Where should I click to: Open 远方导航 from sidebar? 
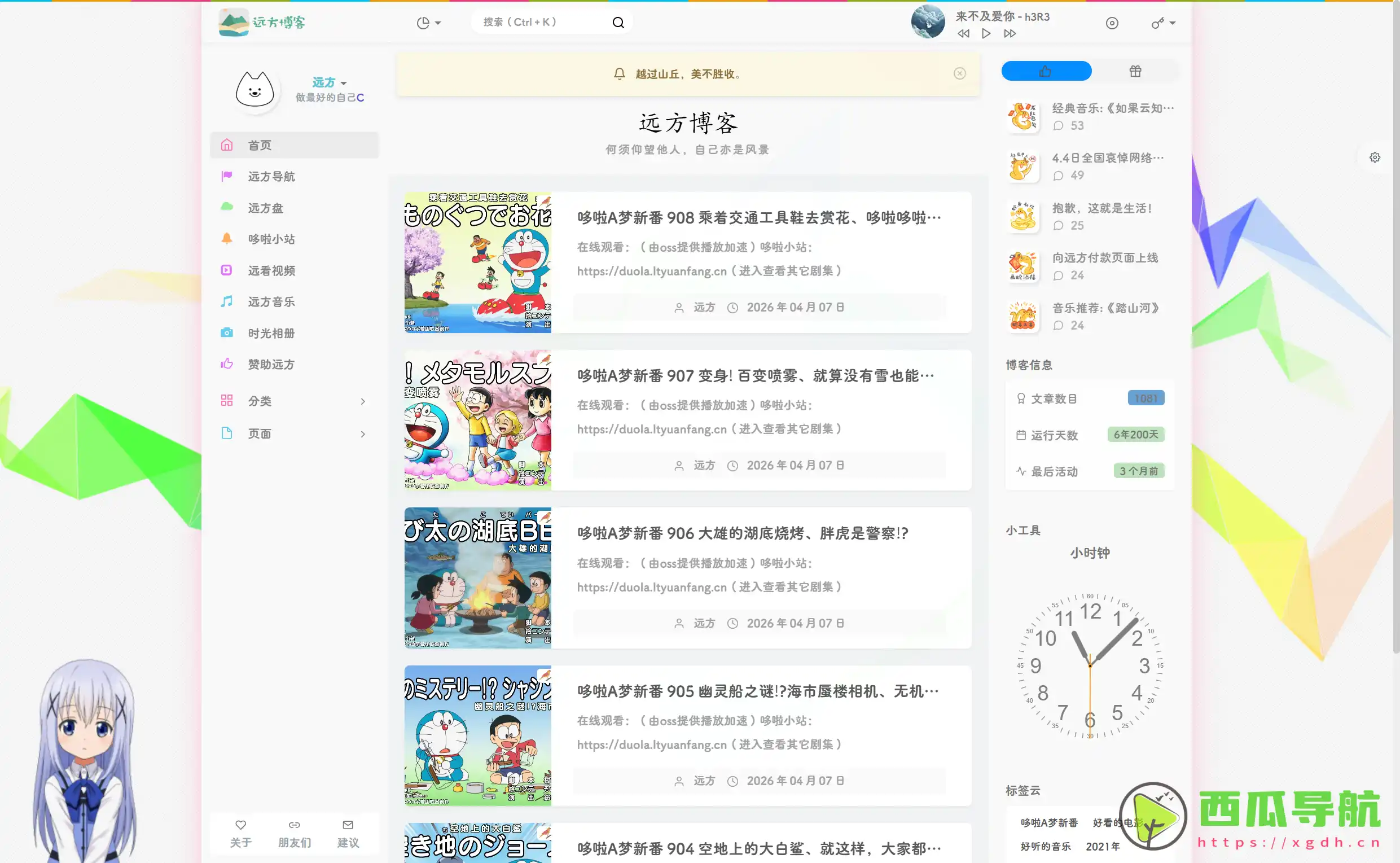295,176
